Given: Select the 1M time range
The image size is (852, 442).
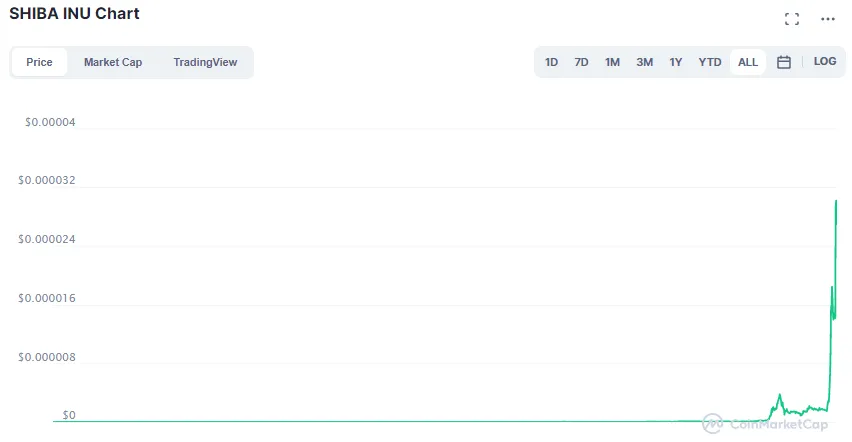Looking at the screenshot, I should [x=612, y=62].
